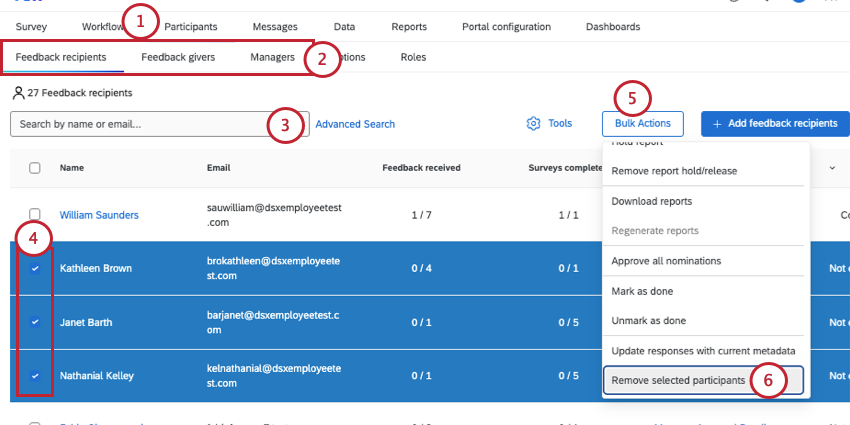Open the Survey tab
Viewport: 850px width, 425px height.
click(x=31, y=27)
